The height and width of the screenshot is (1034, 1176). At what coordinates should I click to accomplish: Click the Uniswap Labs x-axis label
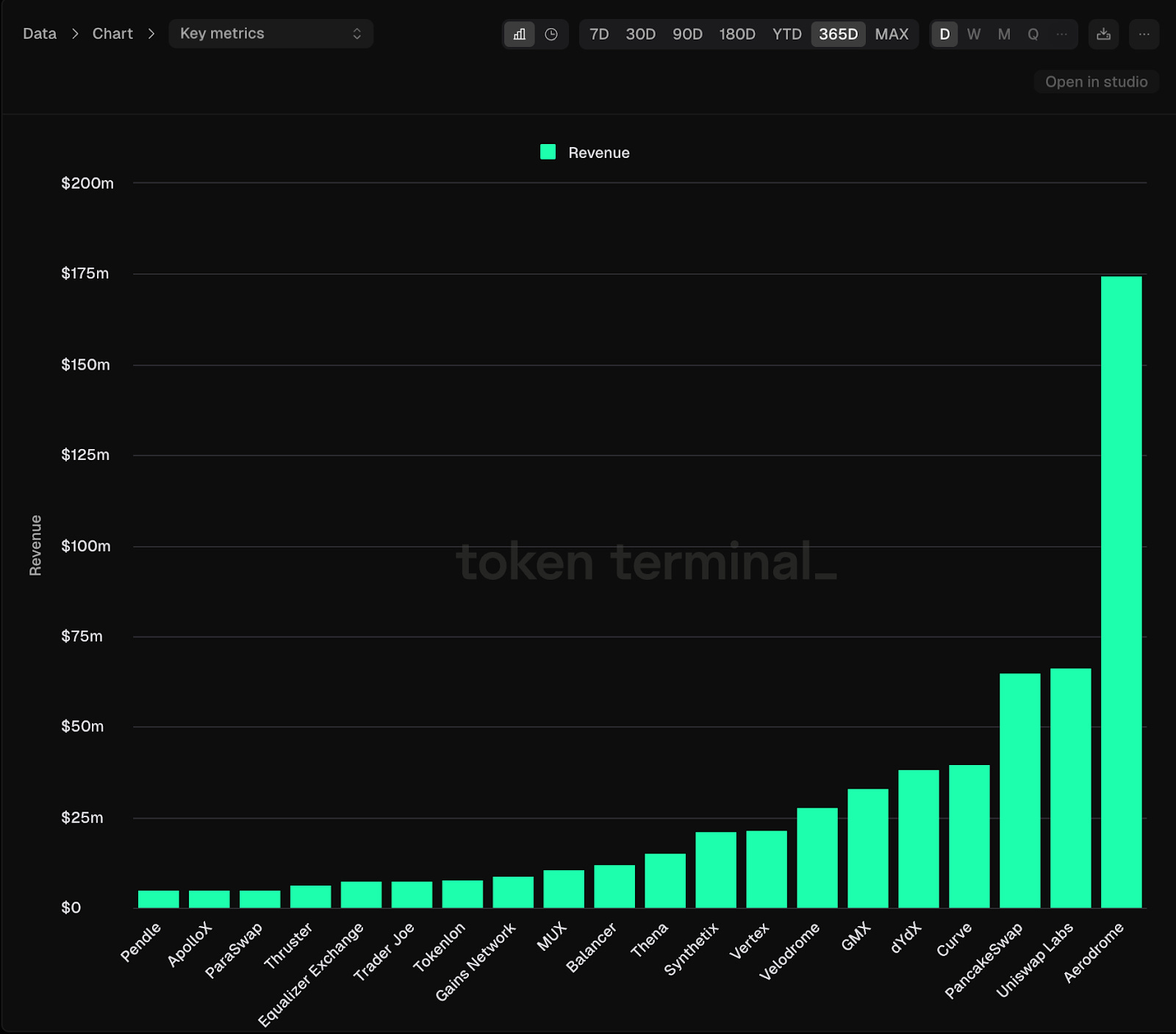[1035, 960]
